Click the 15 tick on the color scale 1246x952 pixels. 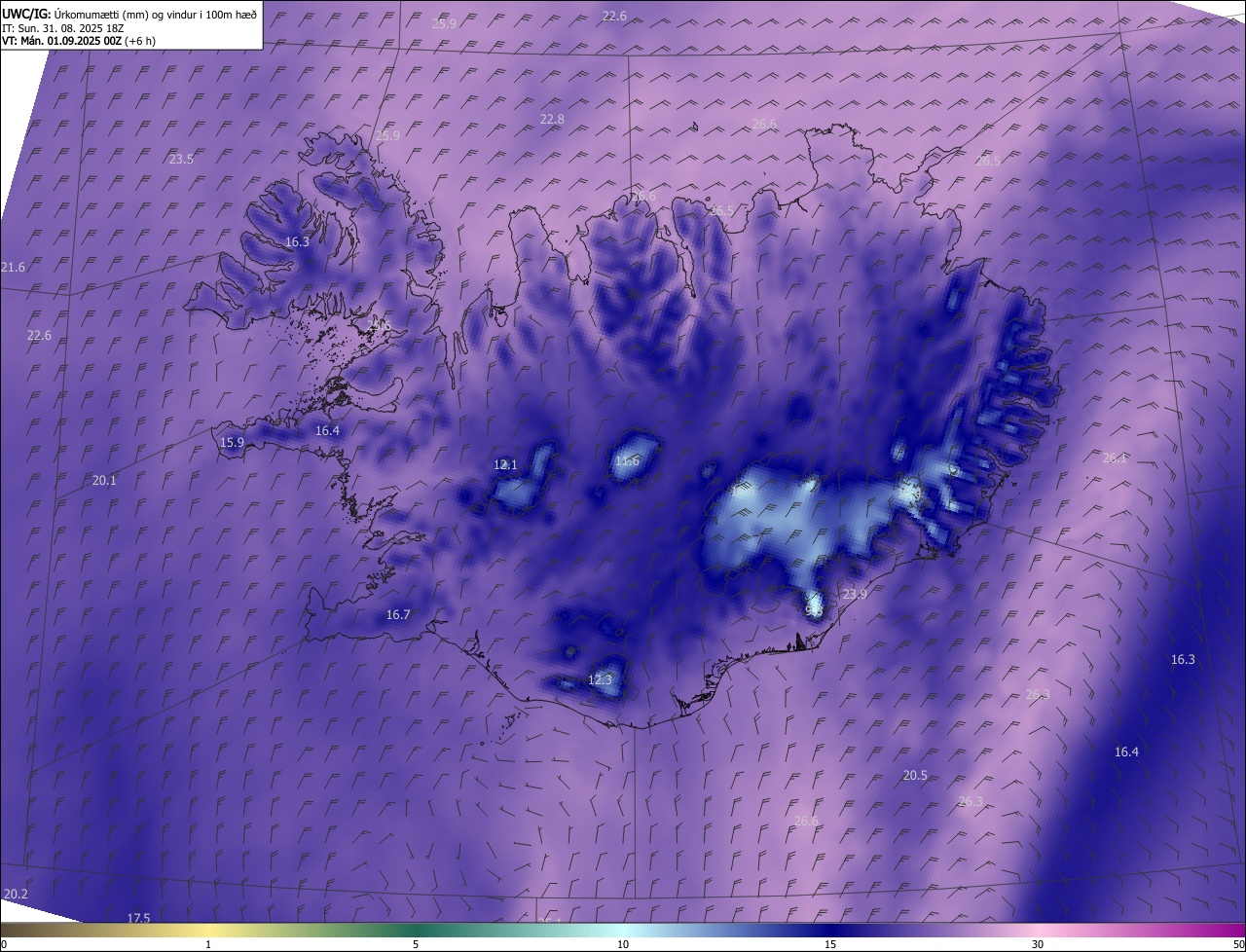tap(830, 945)
